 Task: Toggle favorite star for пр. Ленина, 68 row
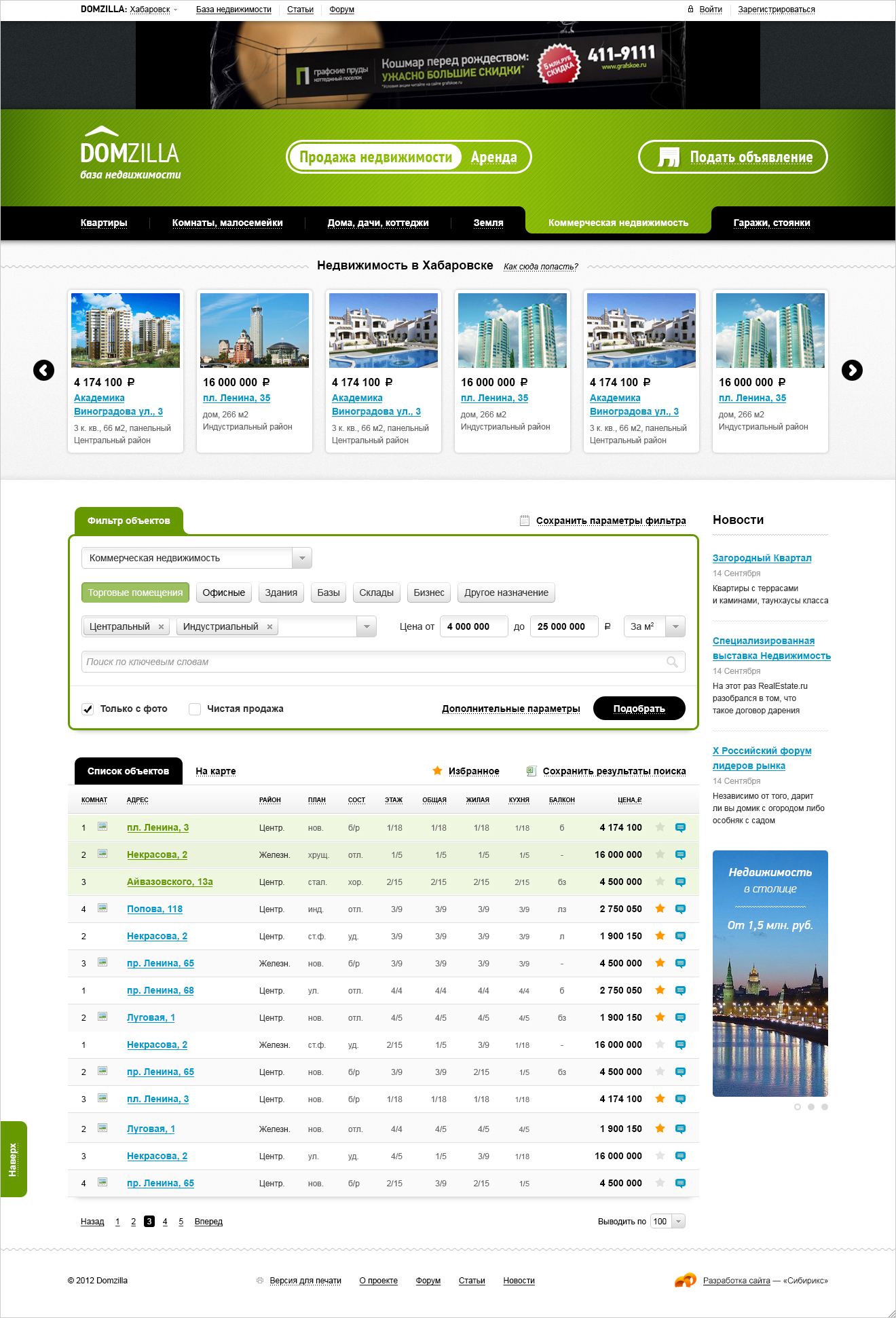click(660, 990)
